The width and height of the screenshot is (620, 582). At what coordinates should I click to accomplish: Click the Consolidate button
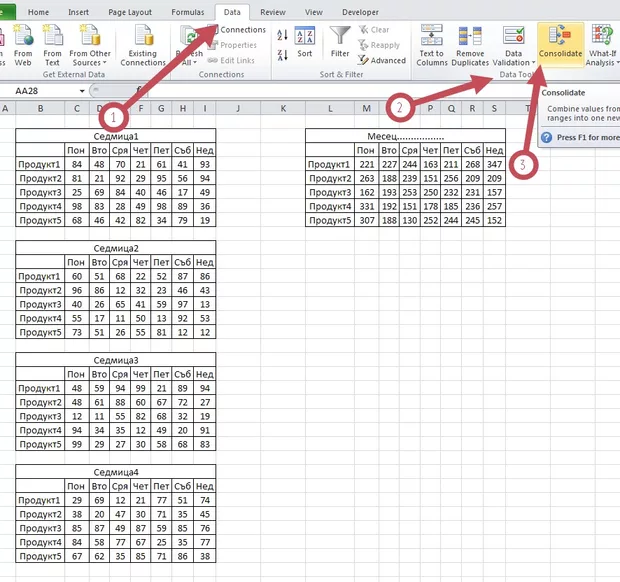coord(561,45)
